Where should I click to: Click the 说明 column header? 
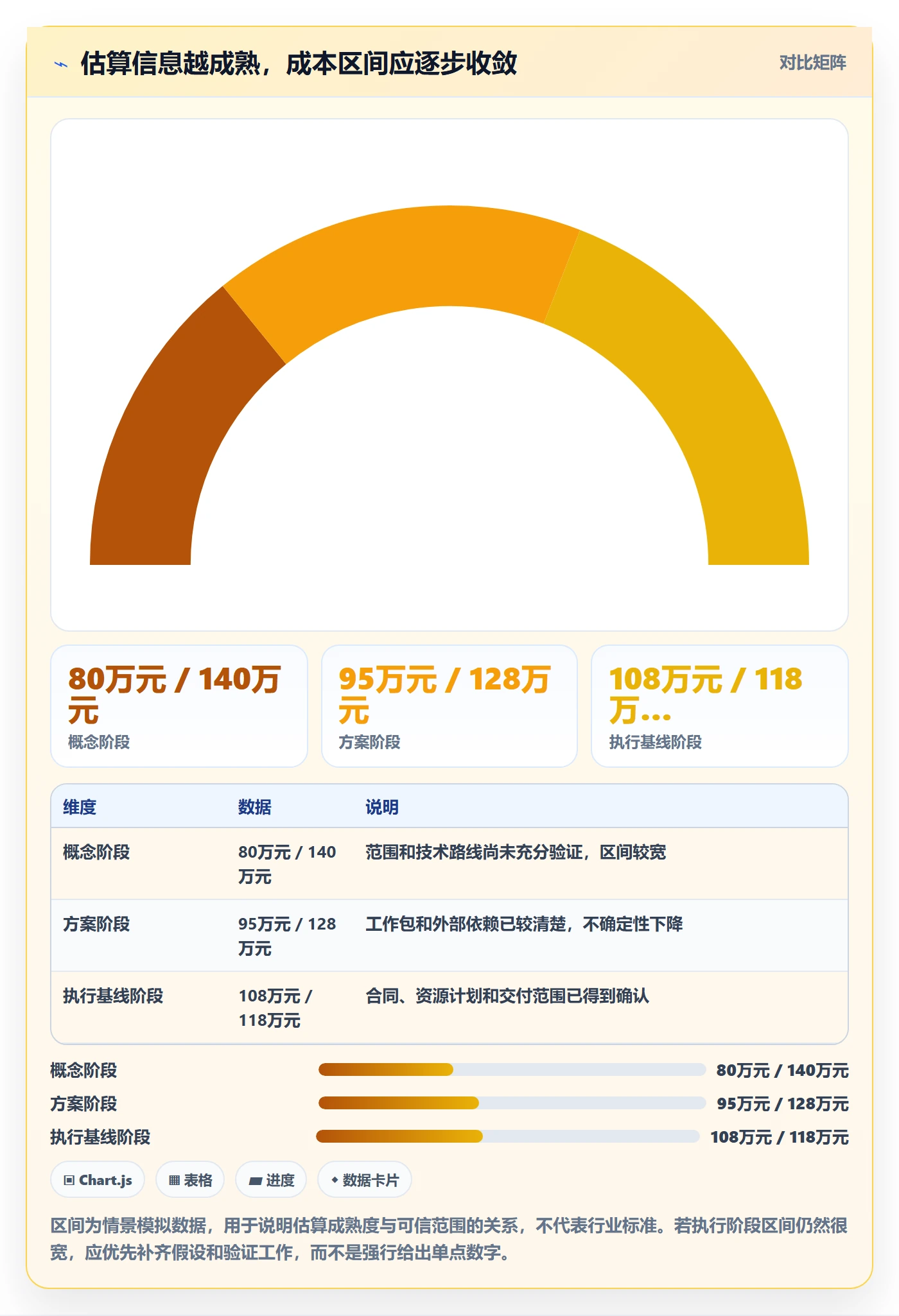click(382, 807)
